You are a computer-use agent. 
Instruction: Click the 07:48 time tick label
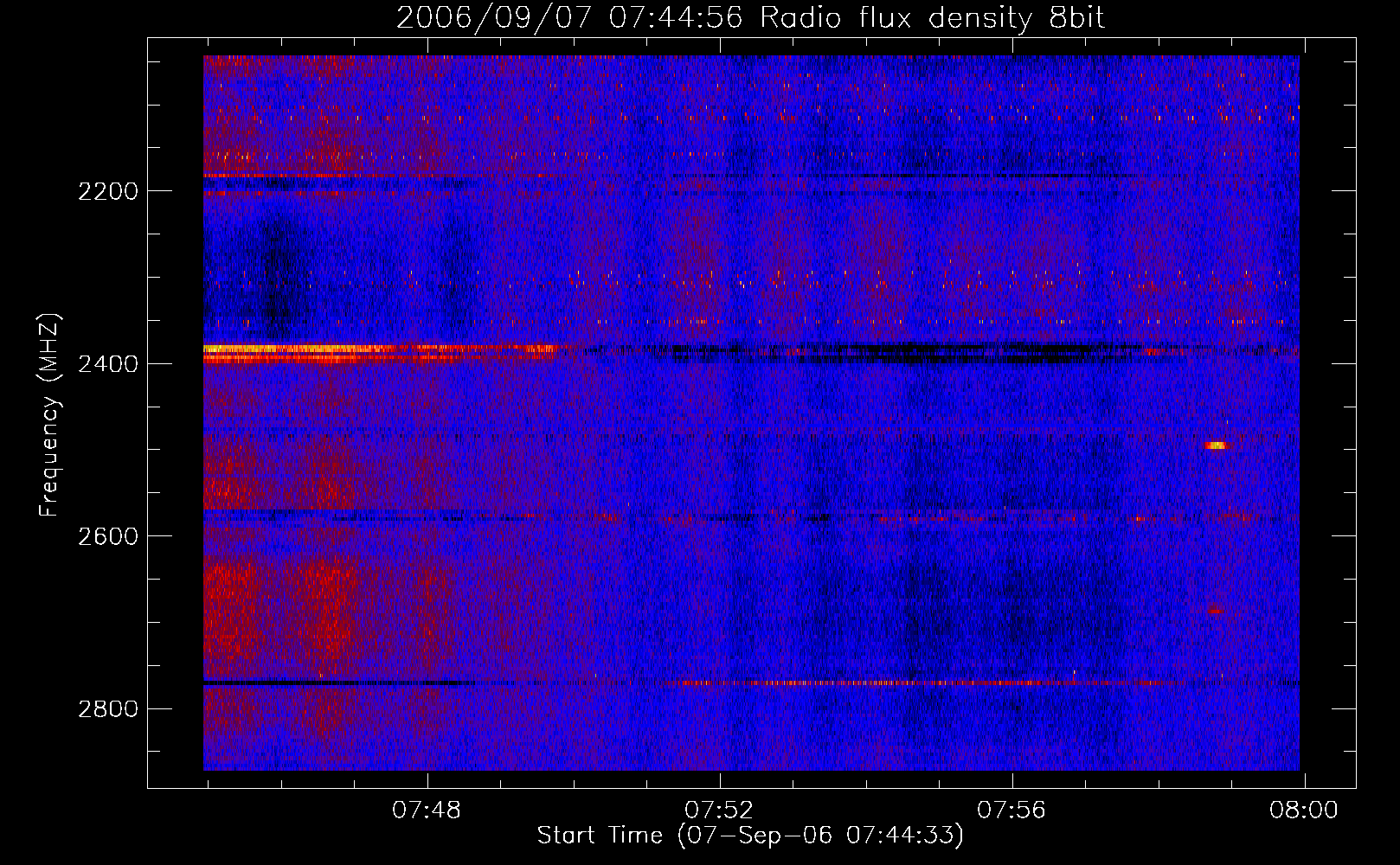click(x=427, y=811)
